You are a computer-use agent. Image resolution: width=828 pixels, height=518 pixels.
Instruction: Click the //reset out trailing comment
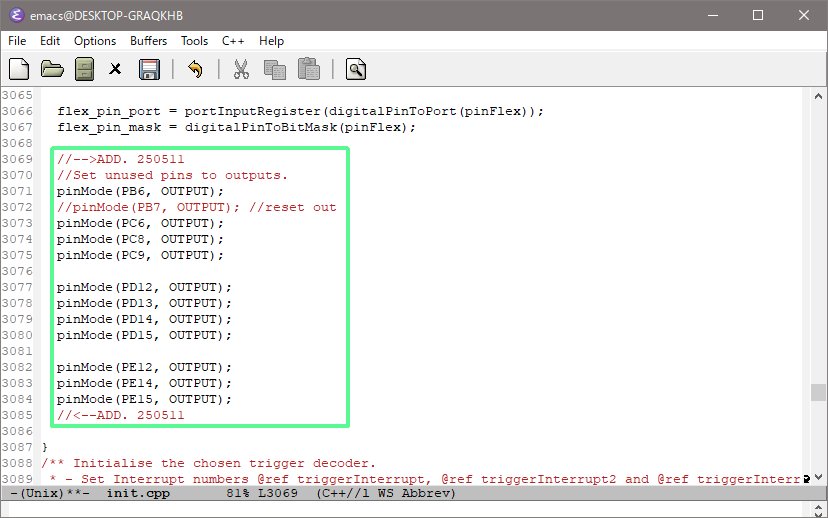click(x=293, y=207)
